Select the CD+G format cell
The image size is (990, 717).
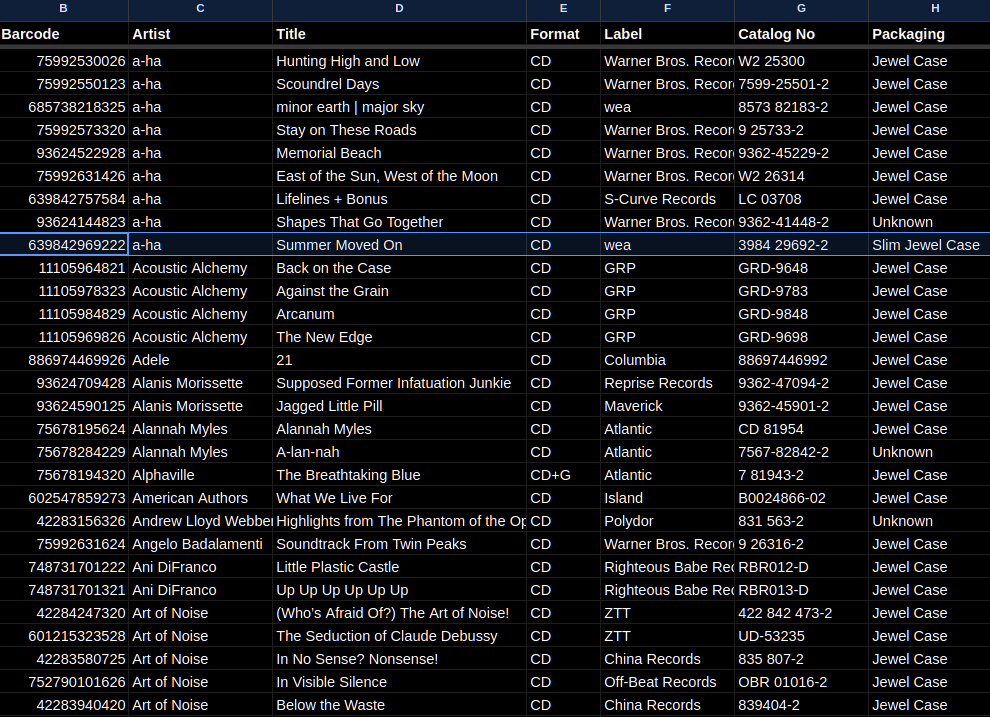click(563, 475)
